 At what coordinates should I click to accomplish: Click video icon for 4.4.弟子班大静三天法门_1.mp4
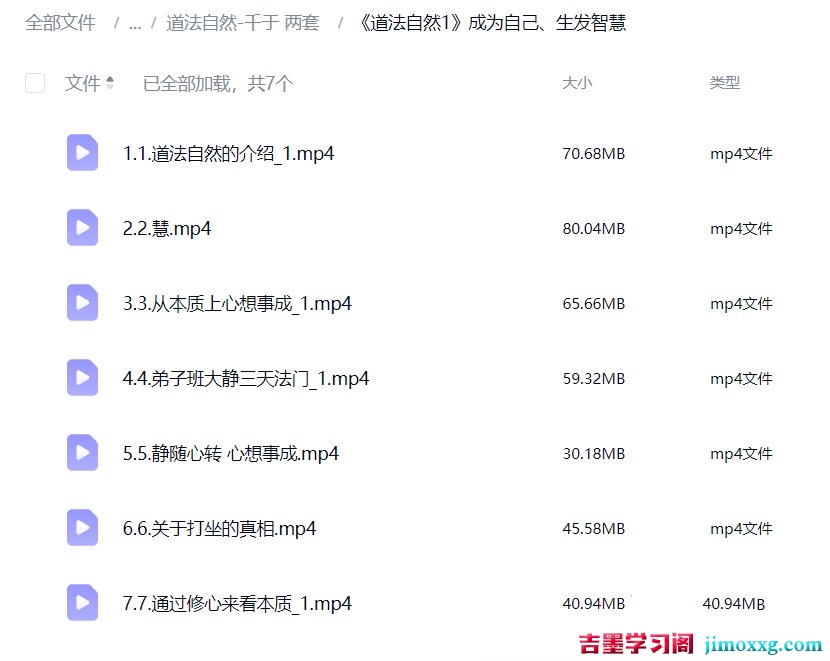click(82, 378)
